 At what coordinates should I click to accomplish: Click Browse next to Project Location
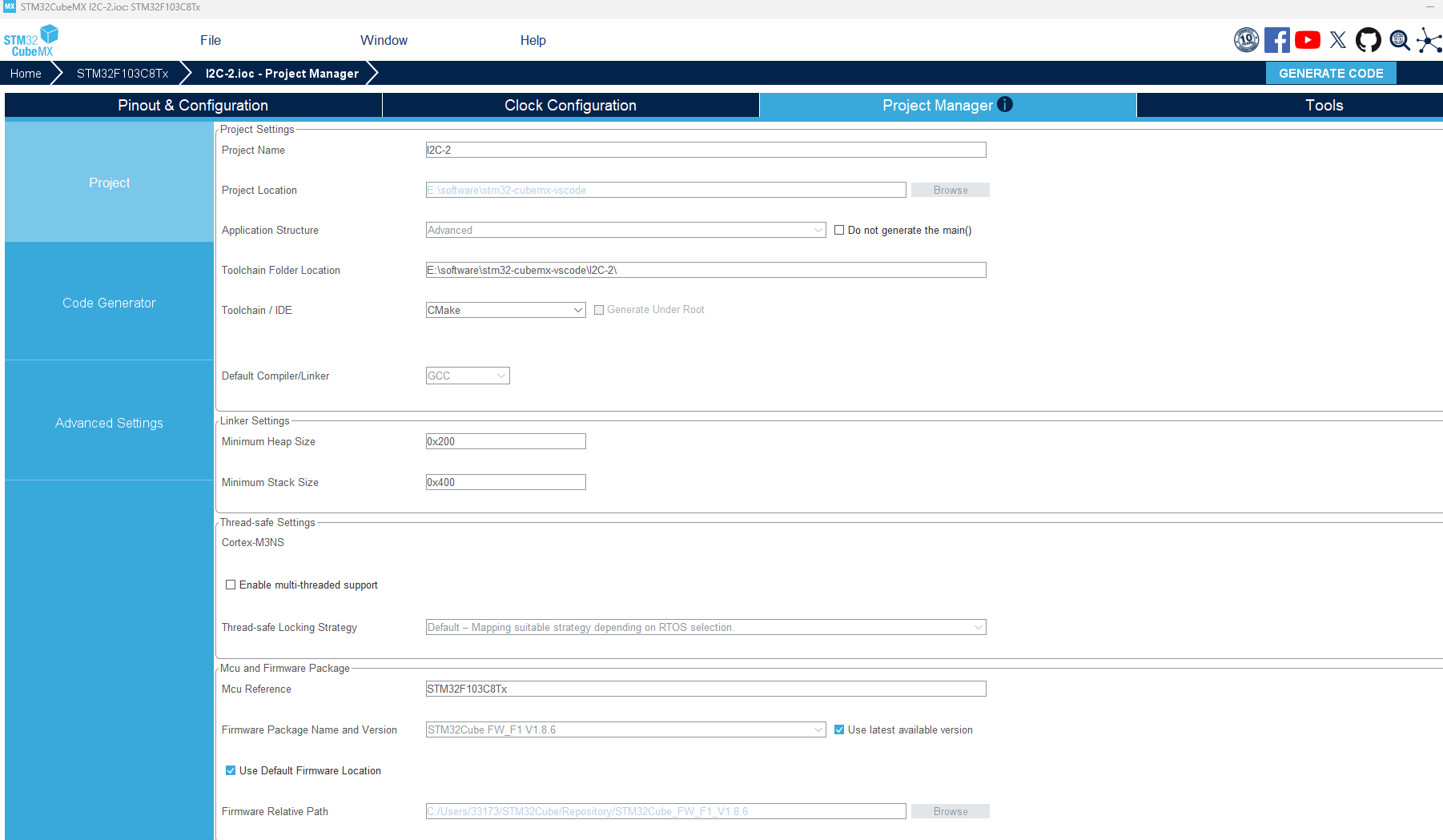[951, 190]
